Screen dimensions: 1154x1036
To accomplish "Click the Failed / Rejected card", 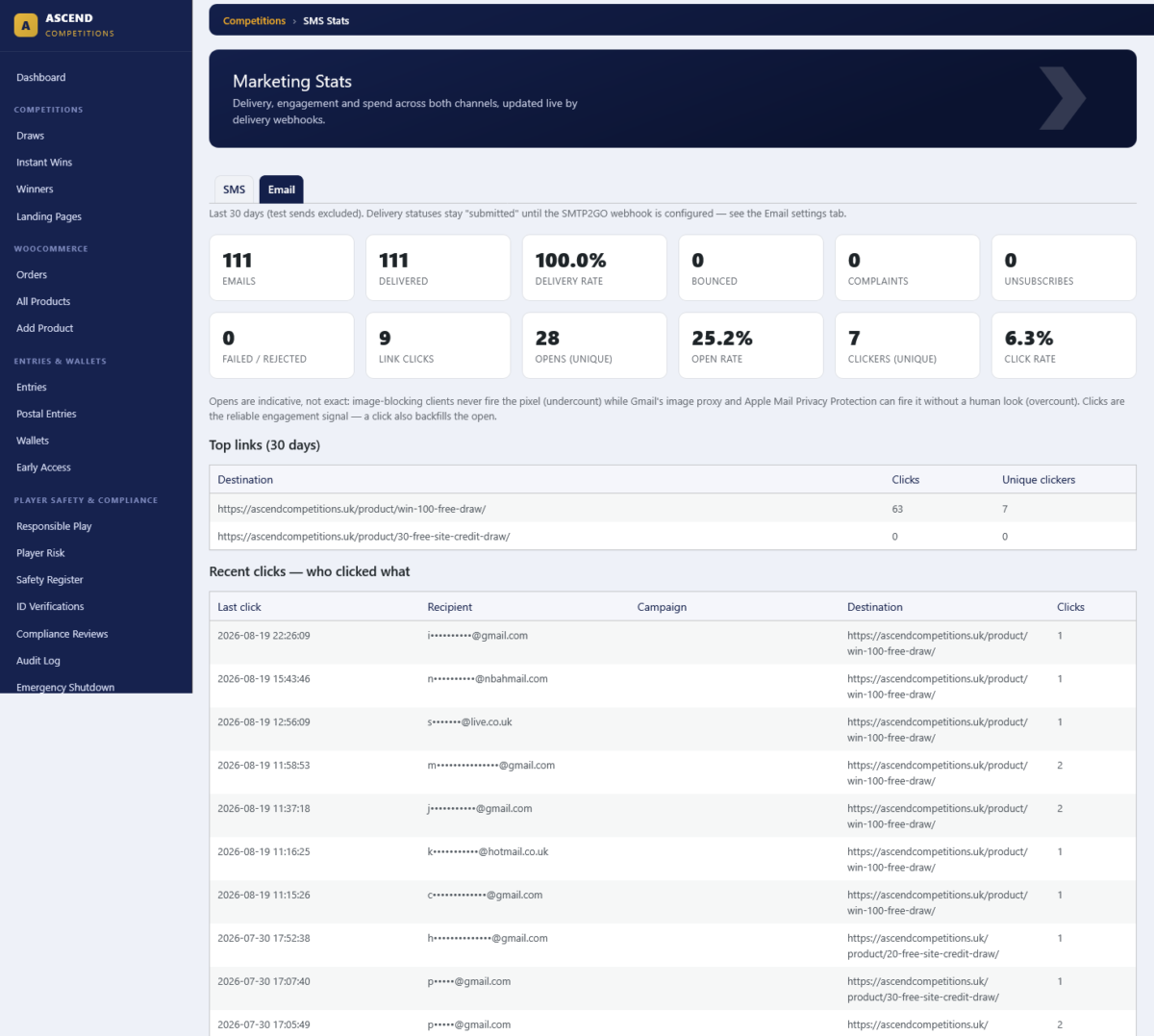I will 282,346.
